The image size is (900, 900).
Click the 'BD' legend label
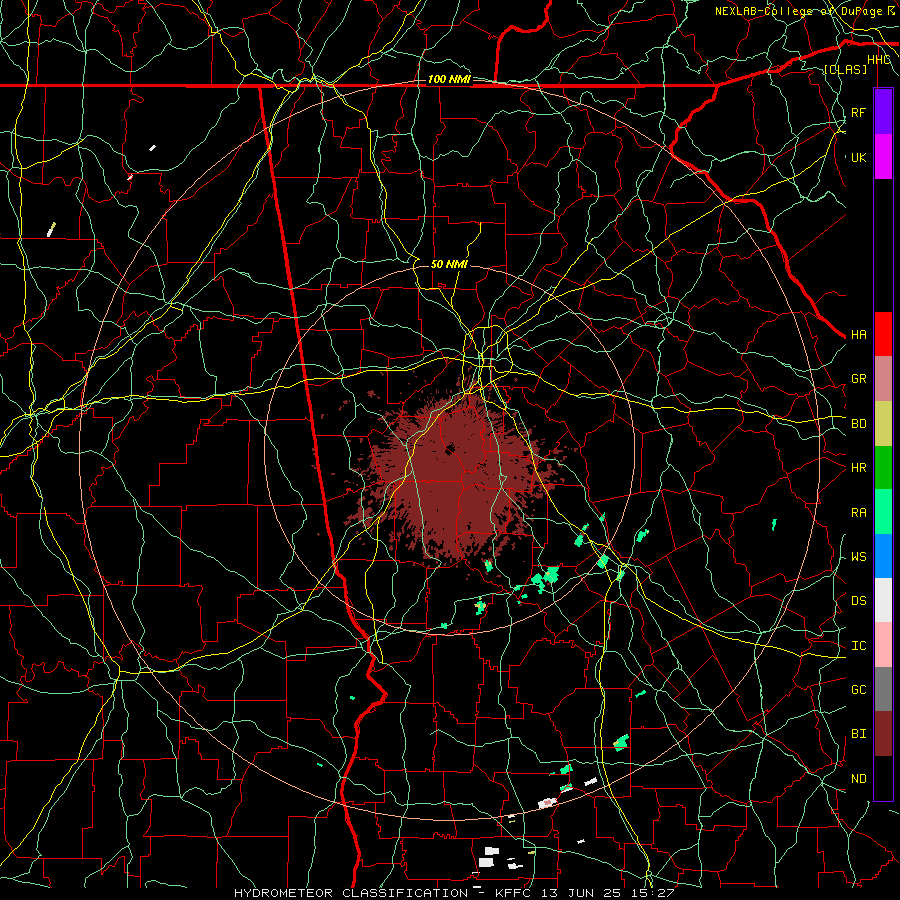click(858, 424)
